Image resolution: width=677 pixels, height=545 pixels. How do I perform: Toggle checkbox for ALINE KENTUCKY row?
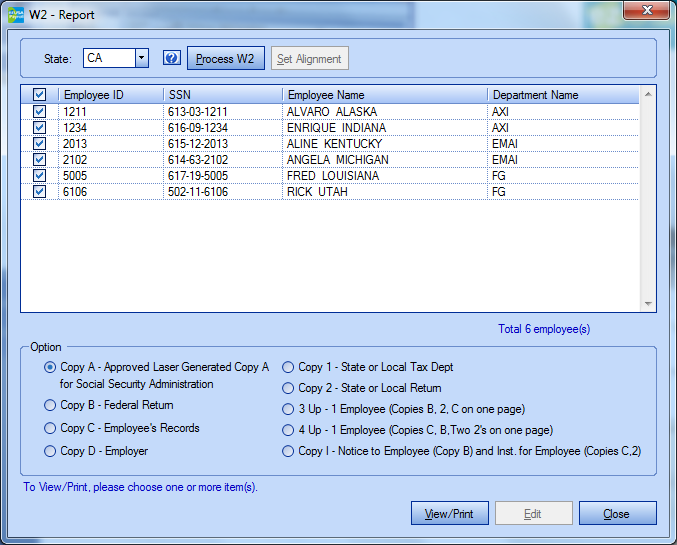40,144
